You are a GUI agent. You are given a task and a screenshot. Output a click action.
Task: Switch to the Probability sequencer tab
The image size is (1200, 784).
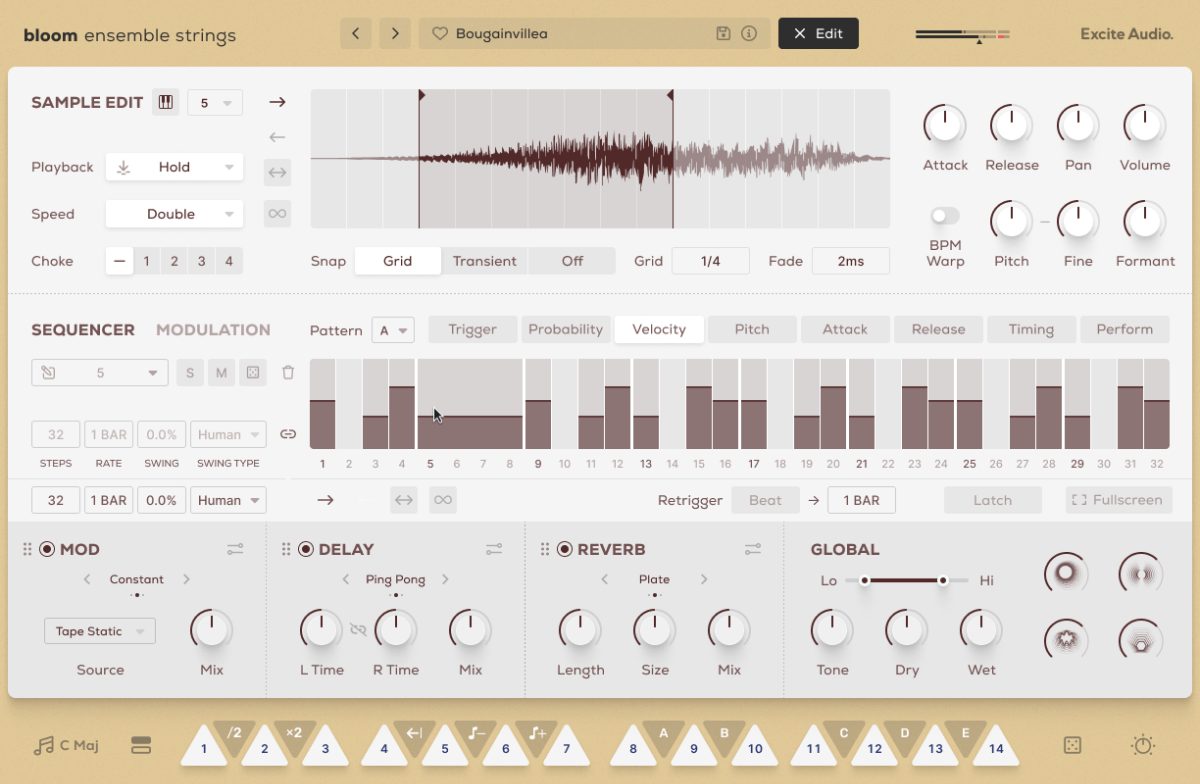click(x=566, y=328)
